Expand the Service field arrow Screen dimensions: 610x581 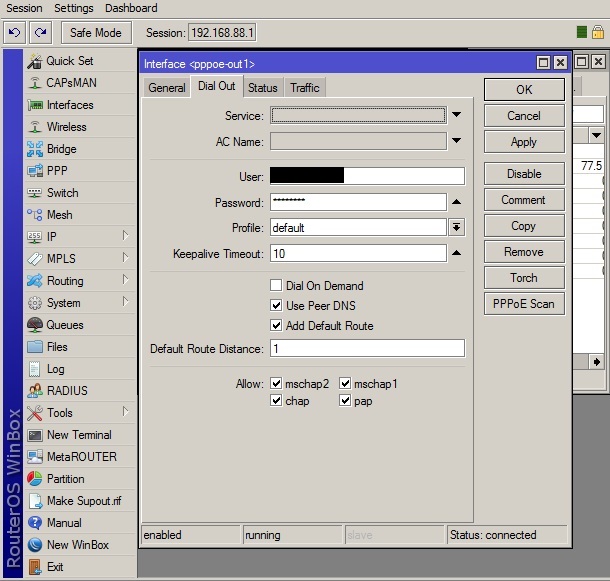(x=456, y=115)
